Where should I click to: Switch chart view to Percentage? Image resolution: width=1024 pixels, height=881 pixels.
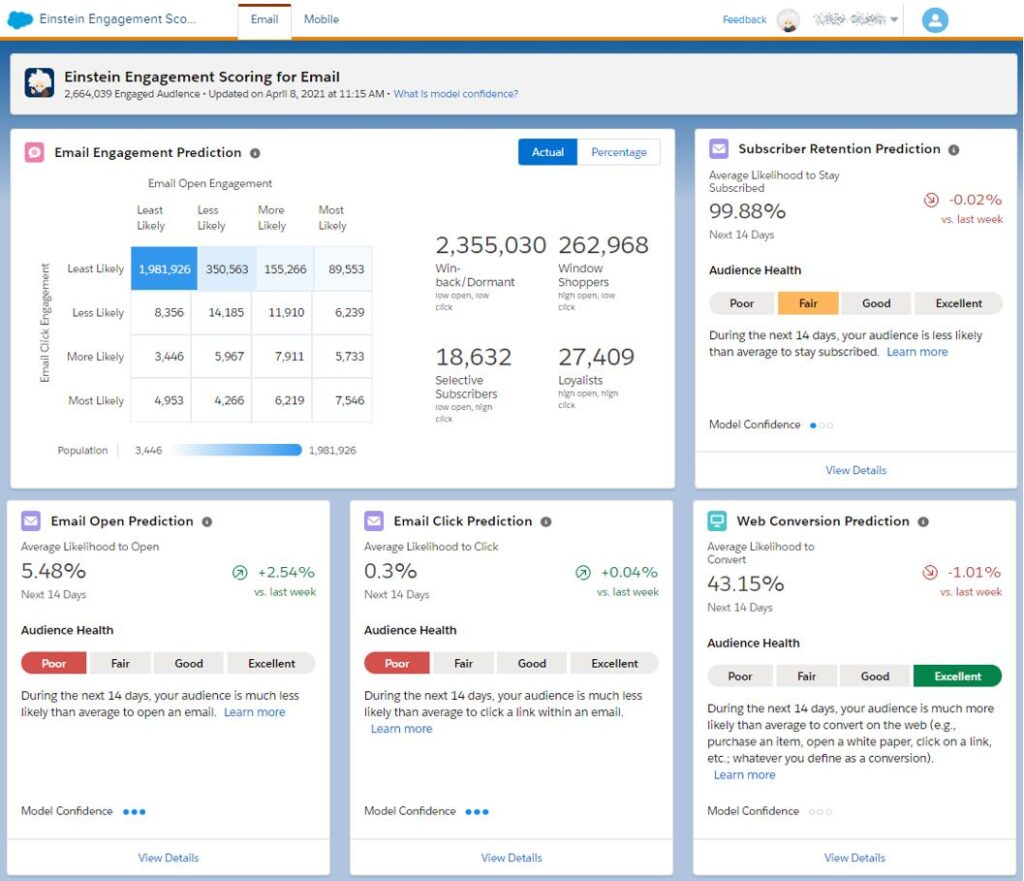coord(618,152)
